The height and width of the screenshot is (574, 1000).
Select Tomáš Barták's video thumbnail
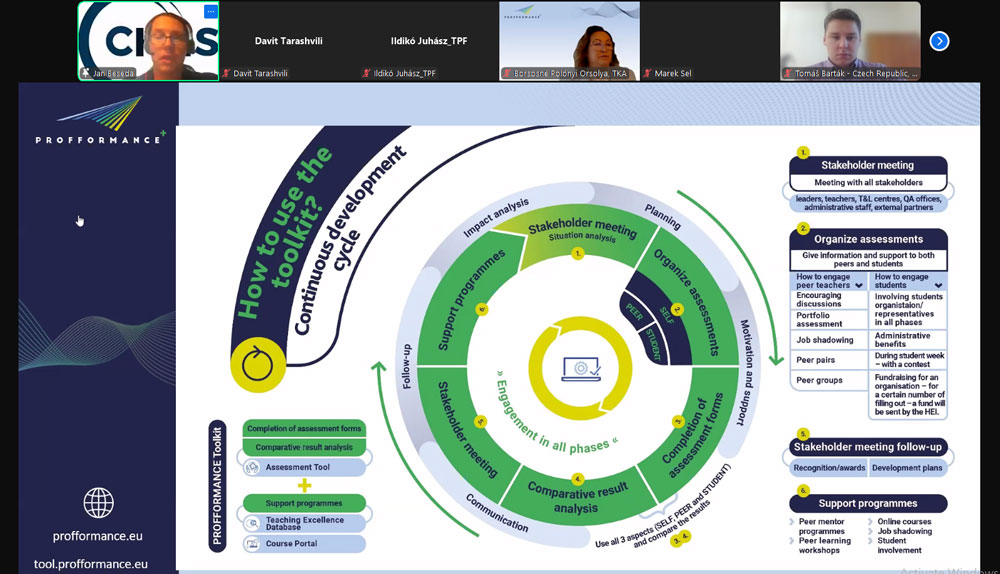tap(850, 40)
